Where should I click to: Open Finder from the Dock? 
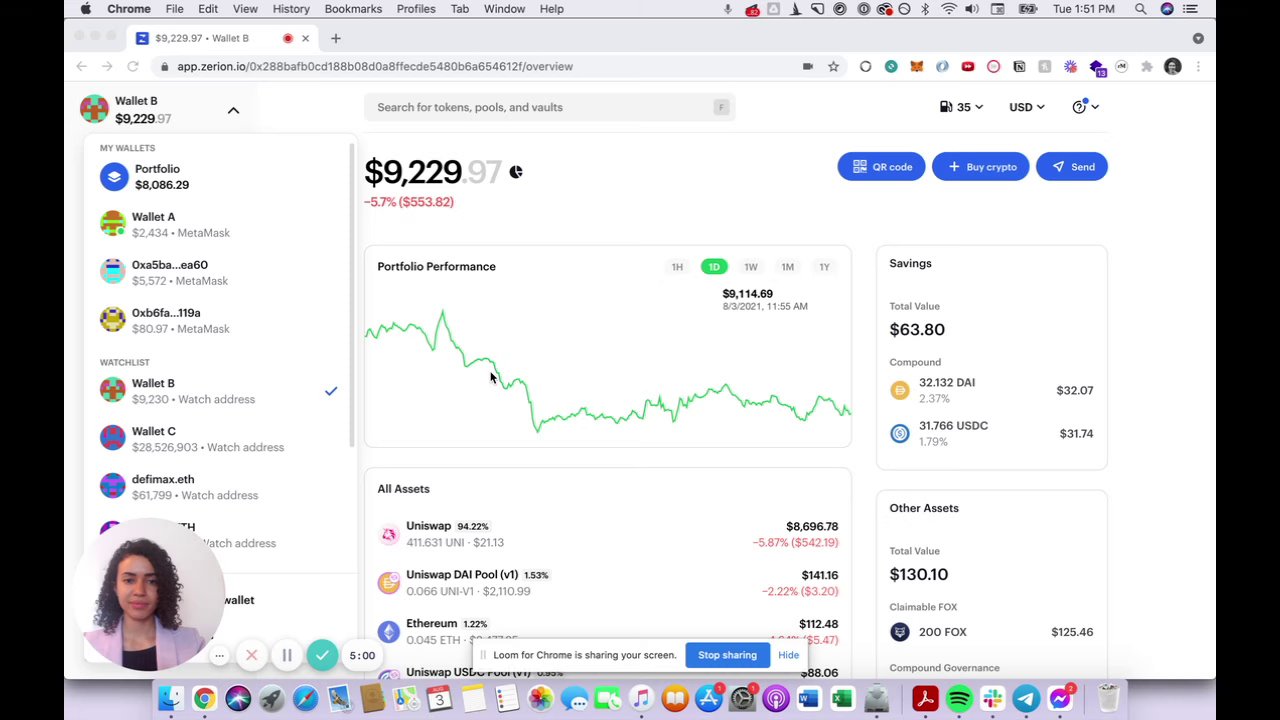point(170,698)
